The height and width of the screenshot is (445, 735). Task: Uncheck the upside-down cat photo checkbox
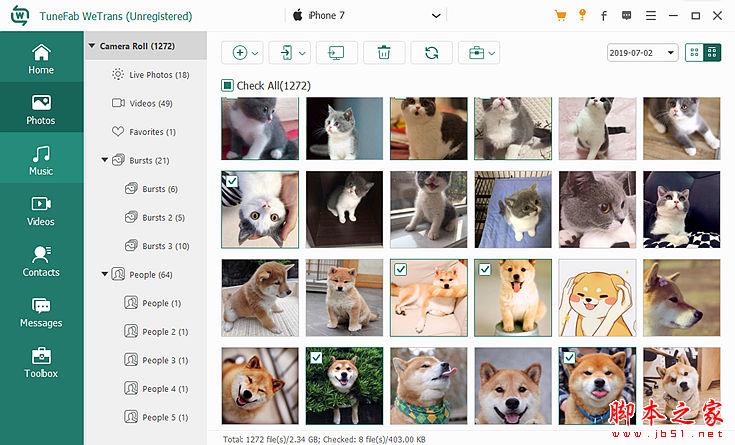coord(232,181)
